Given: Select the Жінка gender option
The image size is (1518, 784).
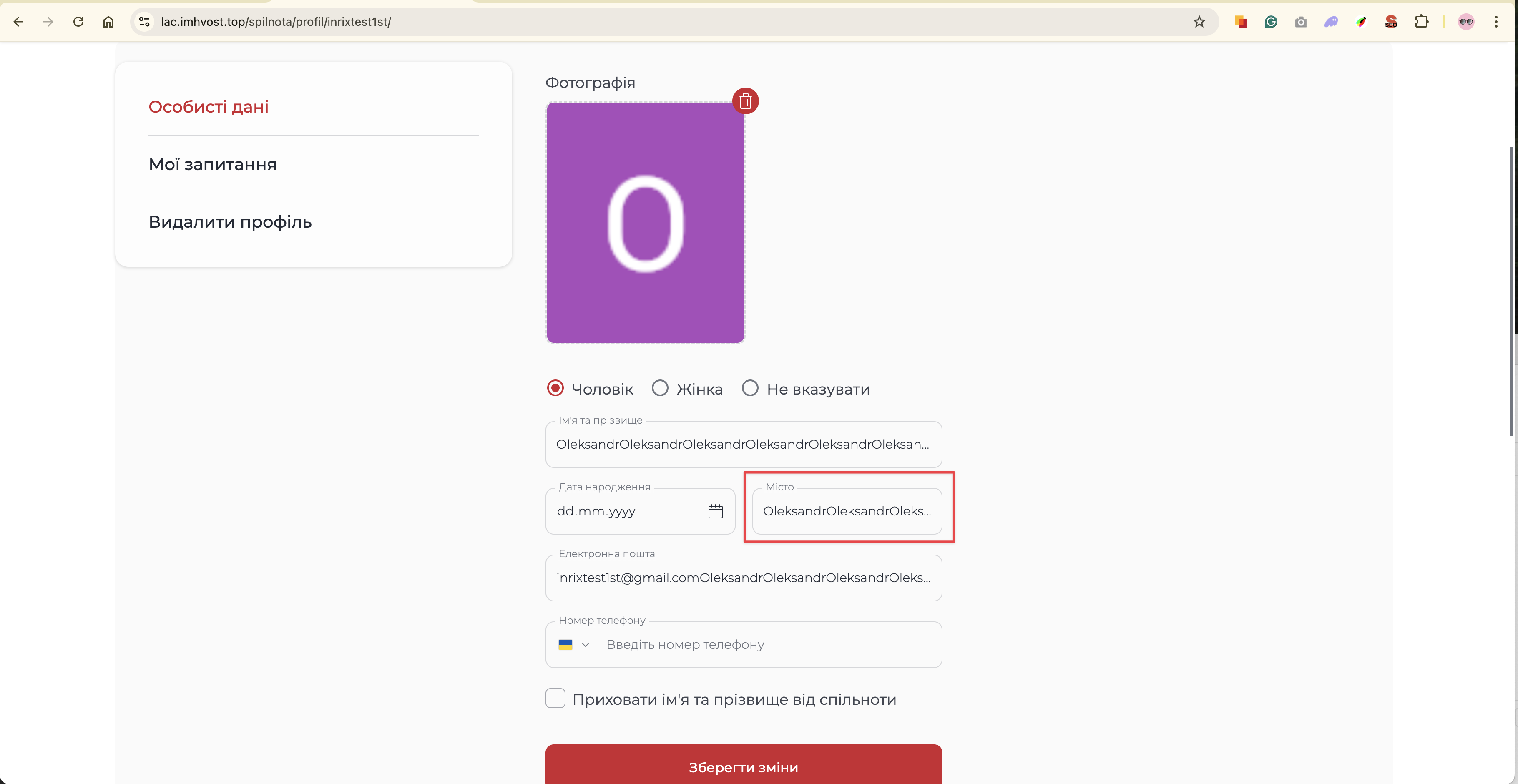Looking at the screenshot, I should 660,389.
